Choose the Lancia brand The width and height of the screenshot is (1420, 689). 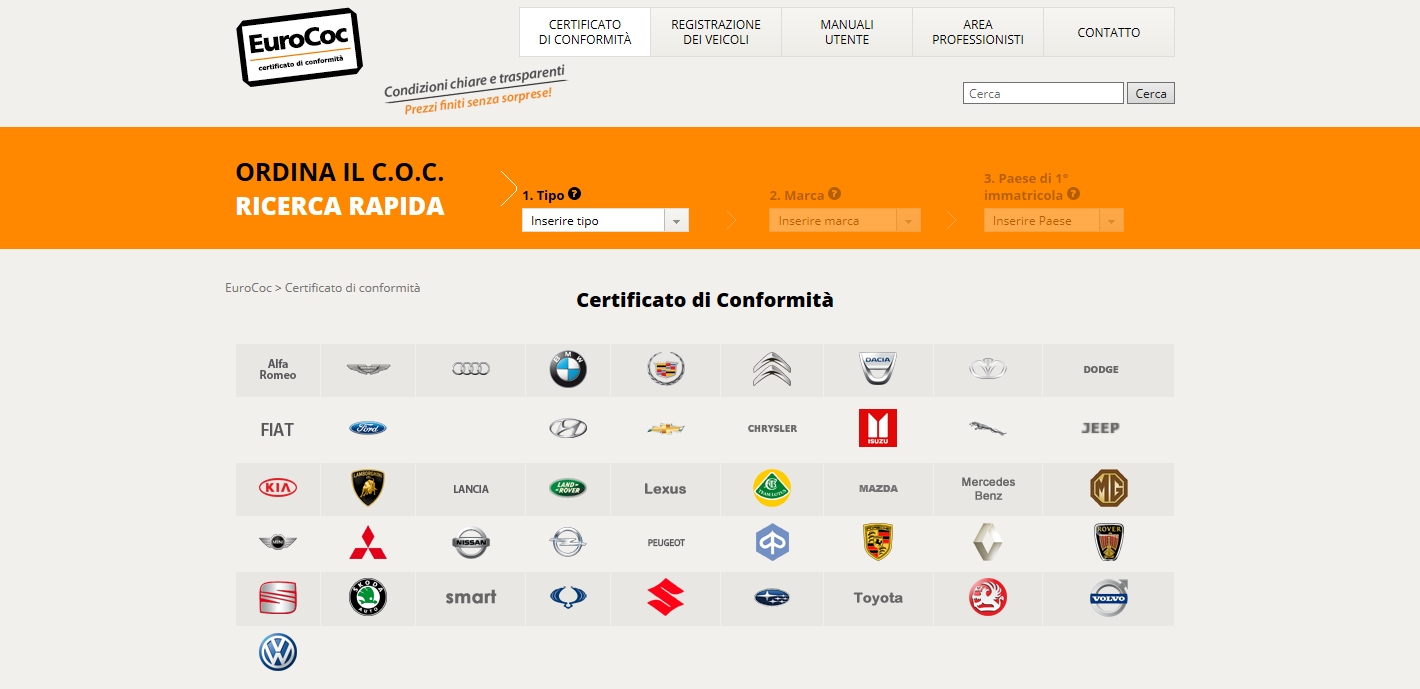(x=471, y=489)
